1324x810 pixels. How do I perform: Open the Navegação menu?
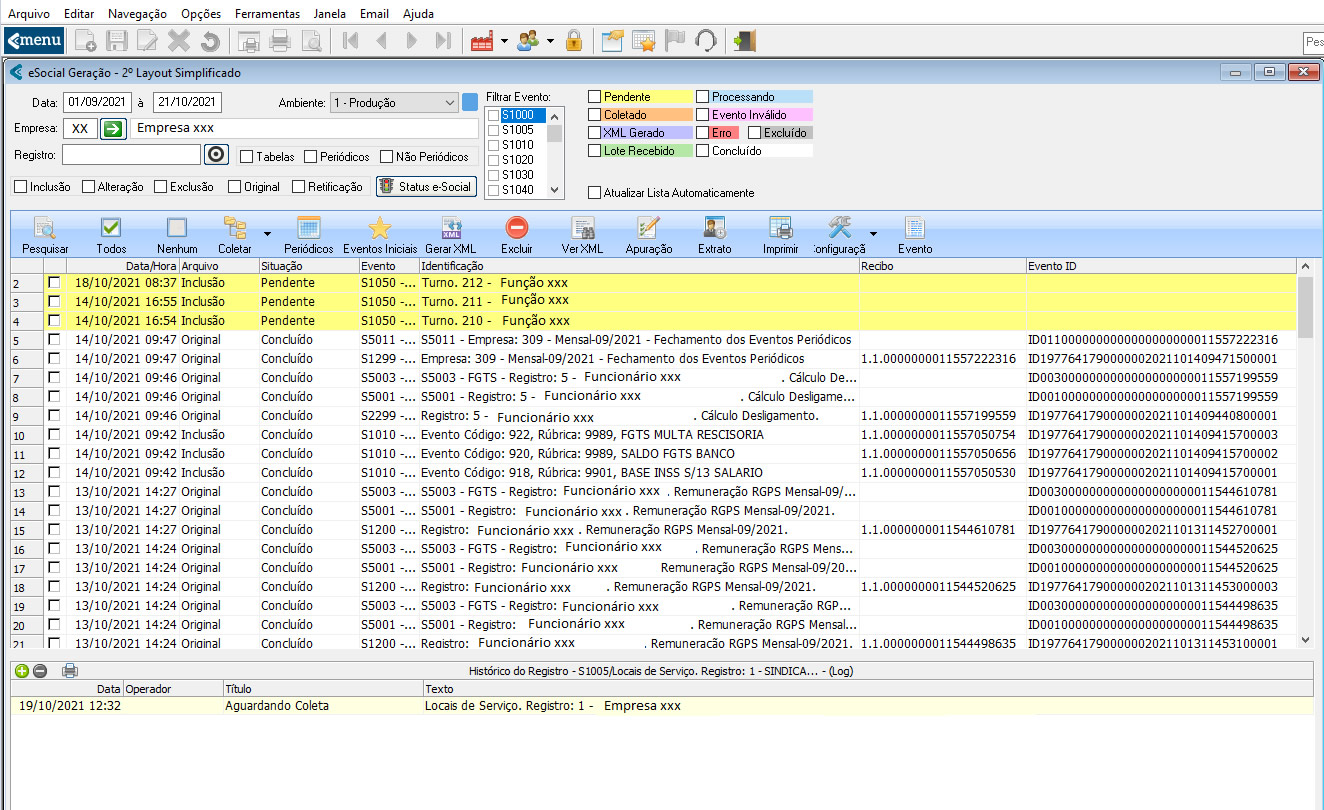[x=137, y=14]
